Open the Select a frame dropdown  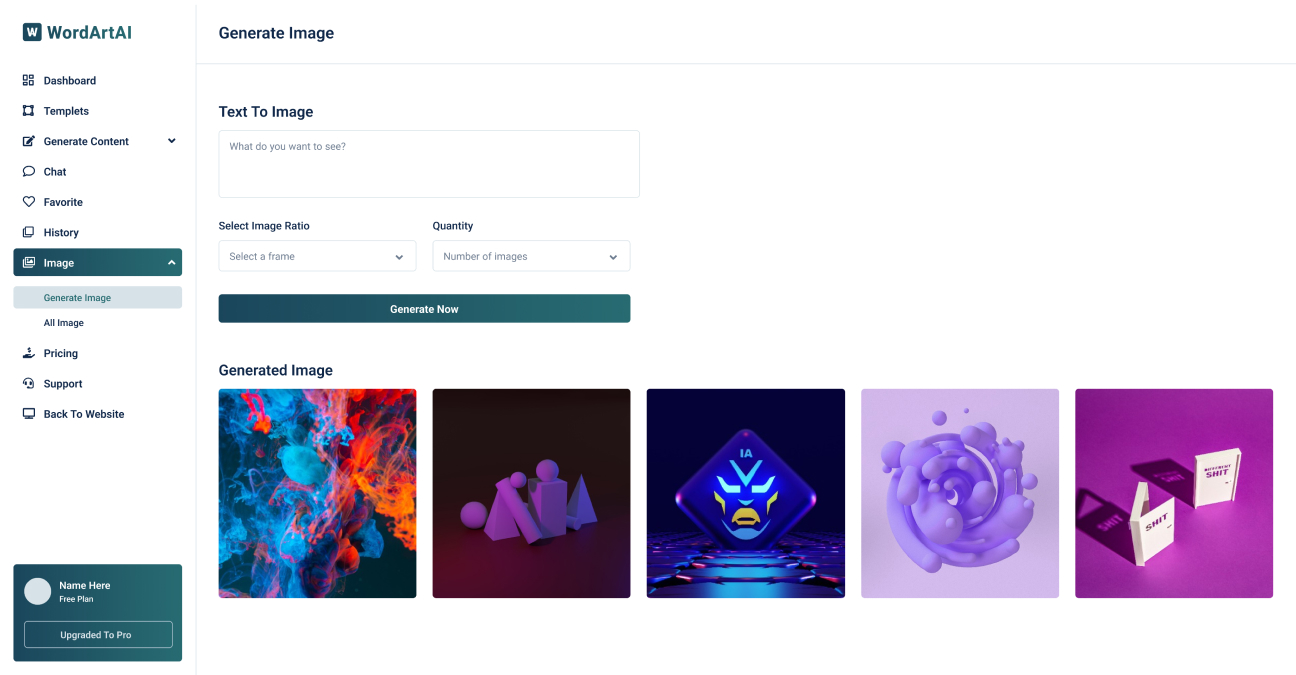click(317, 256)
